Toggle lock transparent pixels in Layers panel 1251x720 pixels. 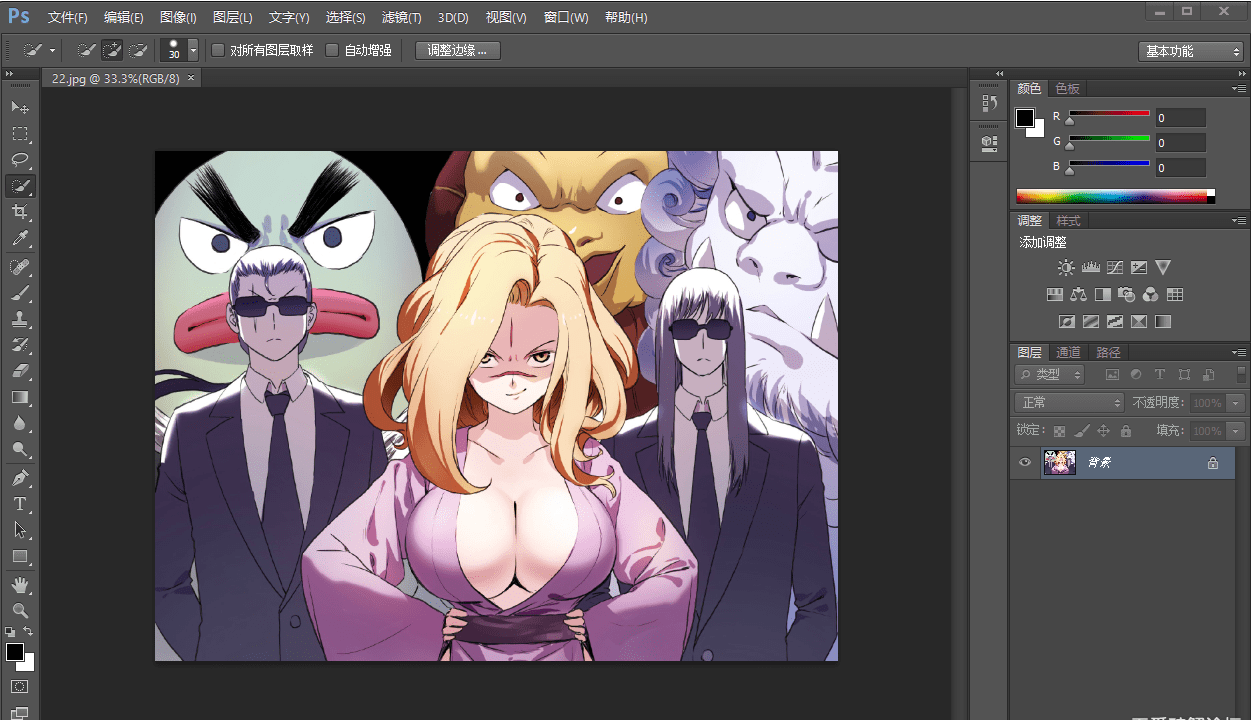click(1060, 431)
